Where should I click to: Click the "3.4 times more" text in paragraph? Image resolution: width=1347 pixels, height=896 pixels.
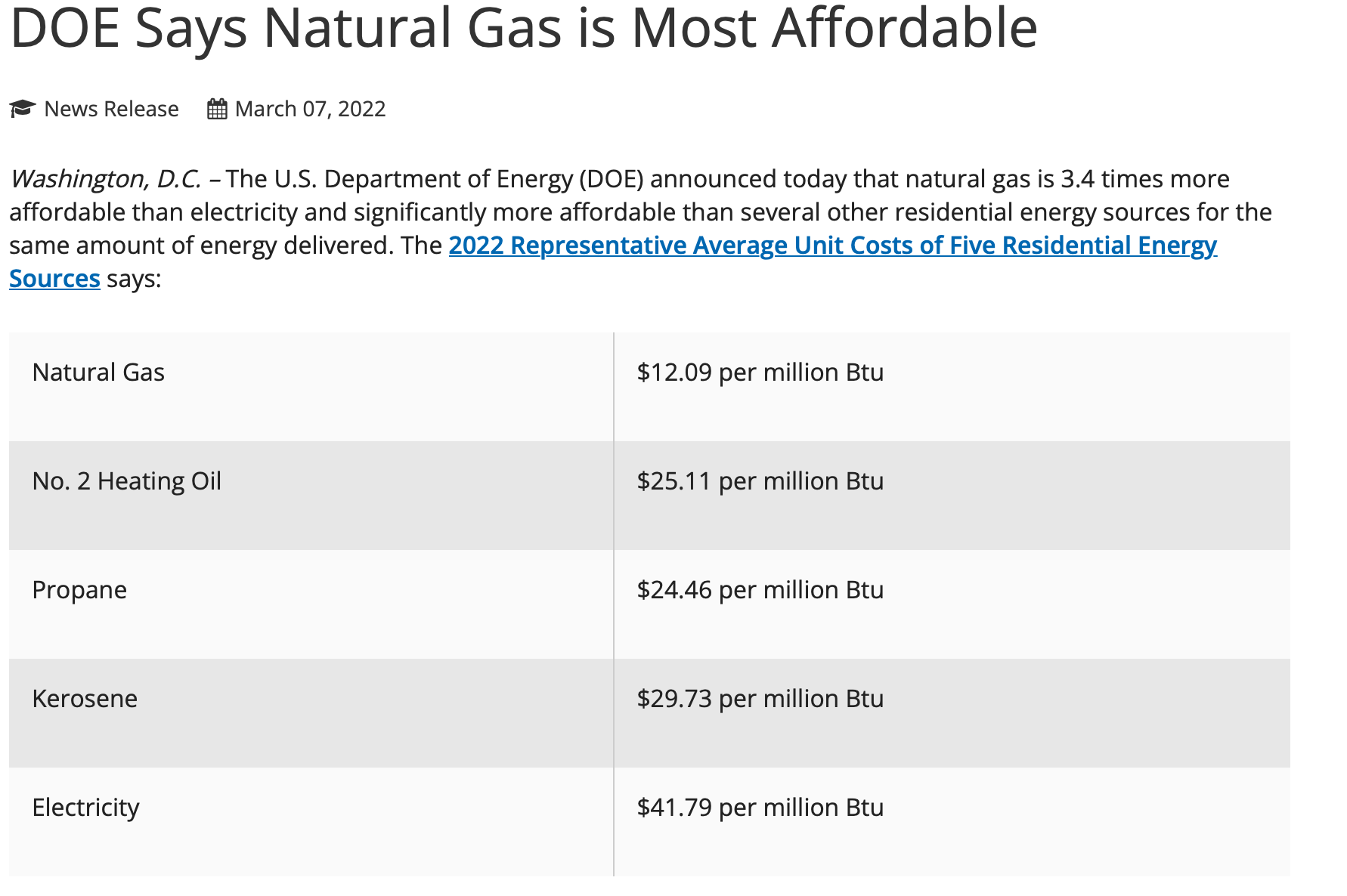[1144, 179]
